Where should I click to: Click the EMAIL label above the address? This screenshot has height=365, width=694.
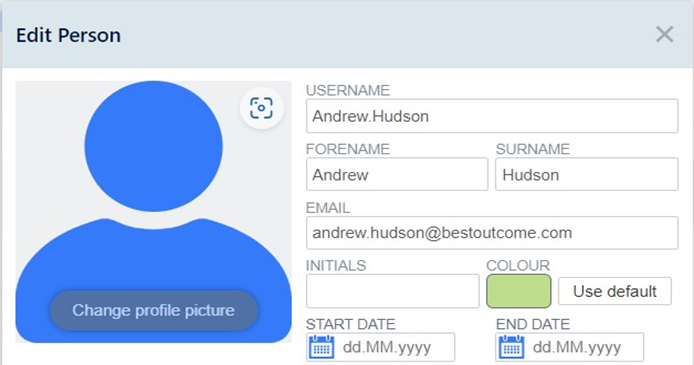328,207
